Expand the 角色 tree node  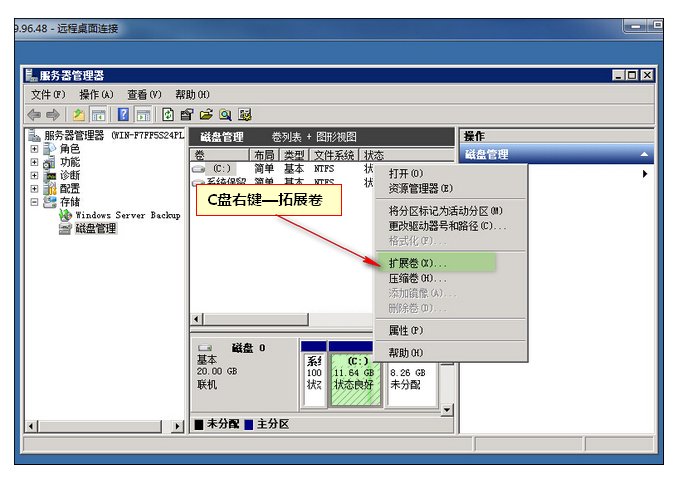point(35,149)
